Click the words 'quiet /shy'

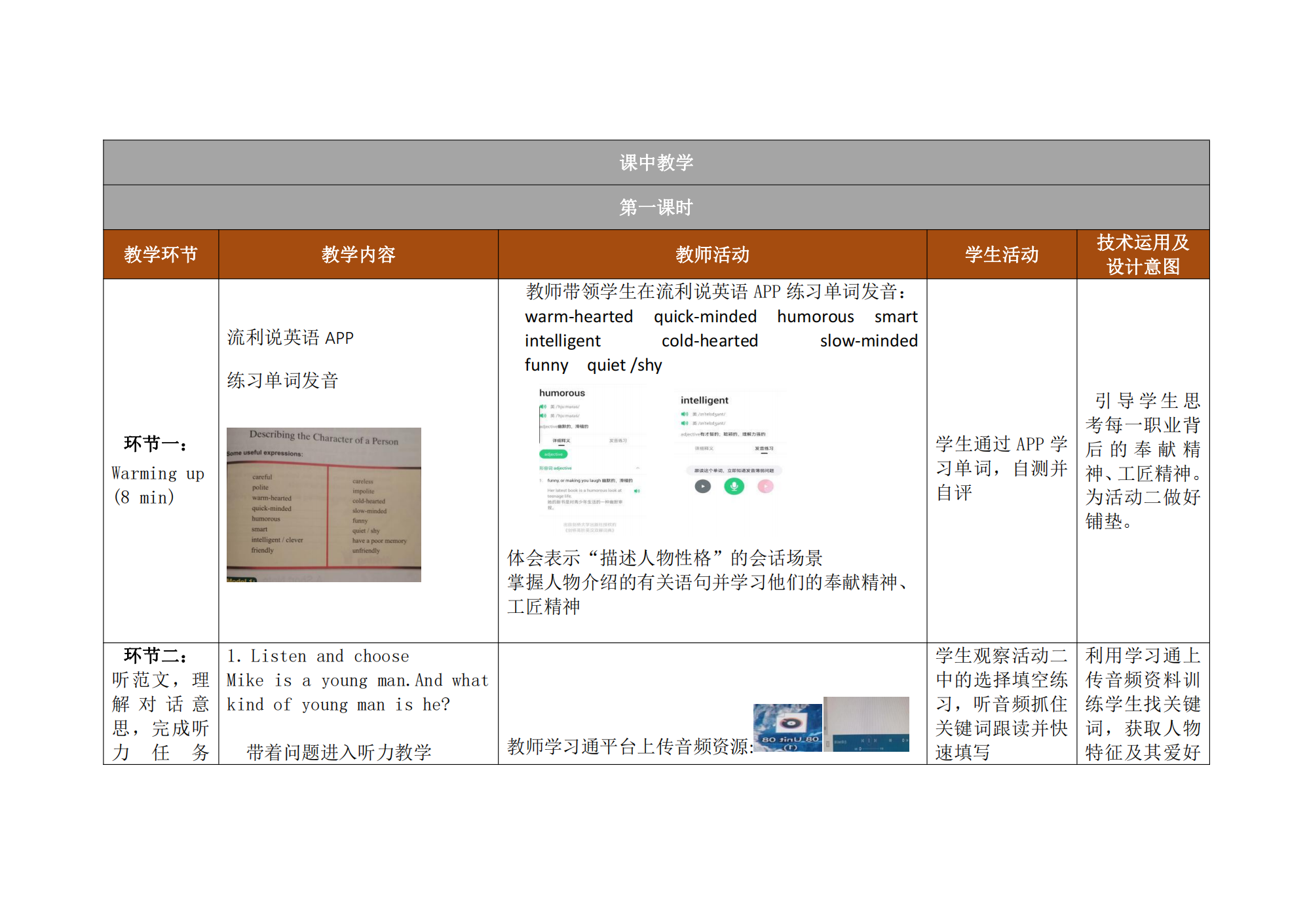pos(624,365)
